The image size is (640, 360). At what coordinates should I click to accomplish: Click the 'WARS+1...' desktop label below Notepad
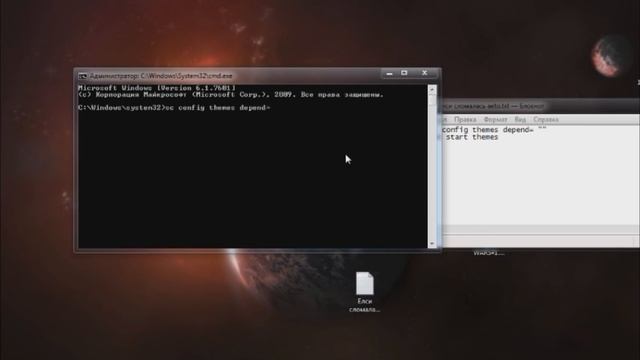(489, 253)
